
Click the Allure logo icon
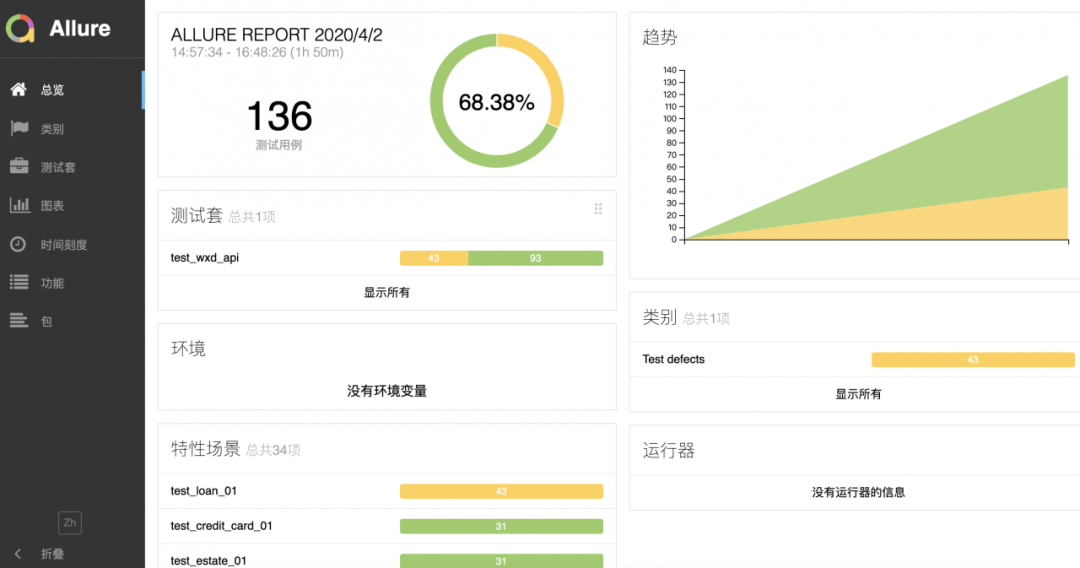pos(20,28)
